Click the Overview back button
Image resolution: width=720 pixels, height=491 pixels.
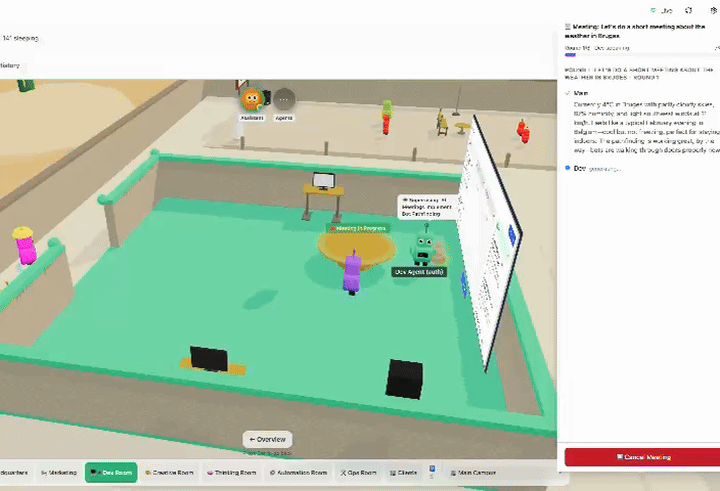[267, 439]
